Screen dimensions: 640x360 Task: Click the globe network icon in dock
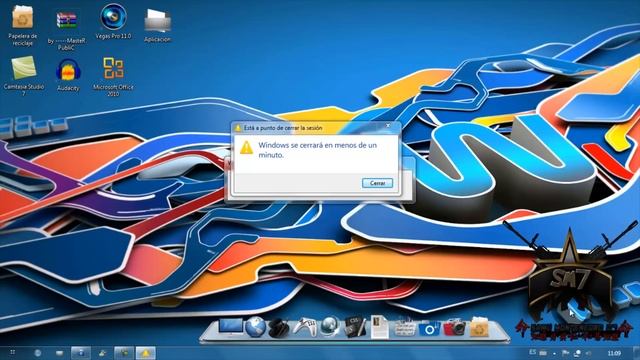click(329, 327)
